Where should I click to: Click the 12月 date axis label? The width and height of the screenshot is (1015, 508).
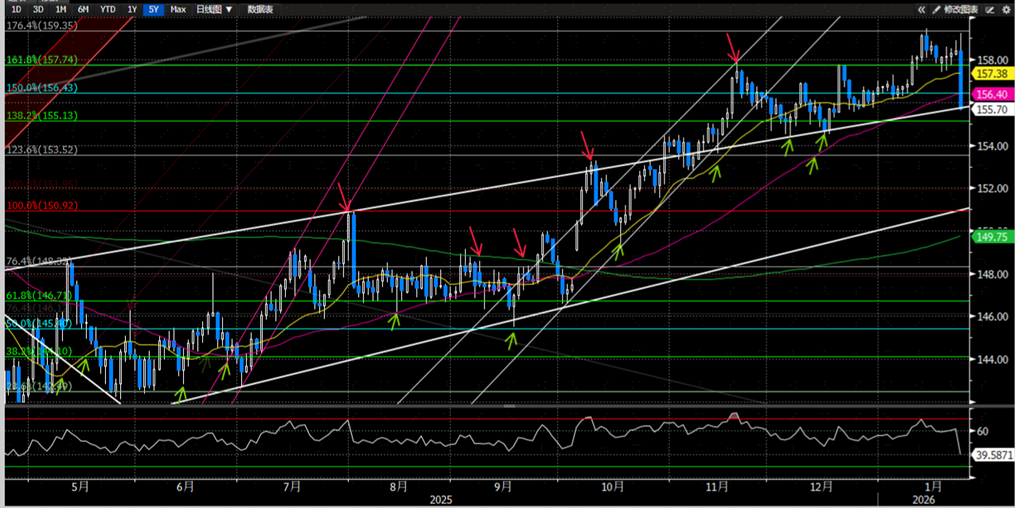point(821,485)
